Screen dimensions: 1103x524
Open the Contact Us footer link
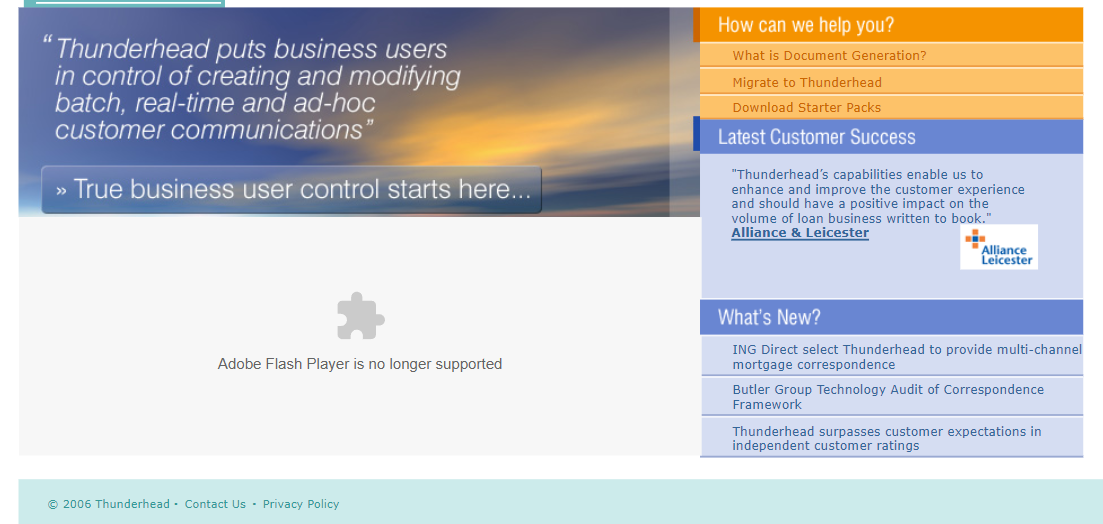click(215, 504)
